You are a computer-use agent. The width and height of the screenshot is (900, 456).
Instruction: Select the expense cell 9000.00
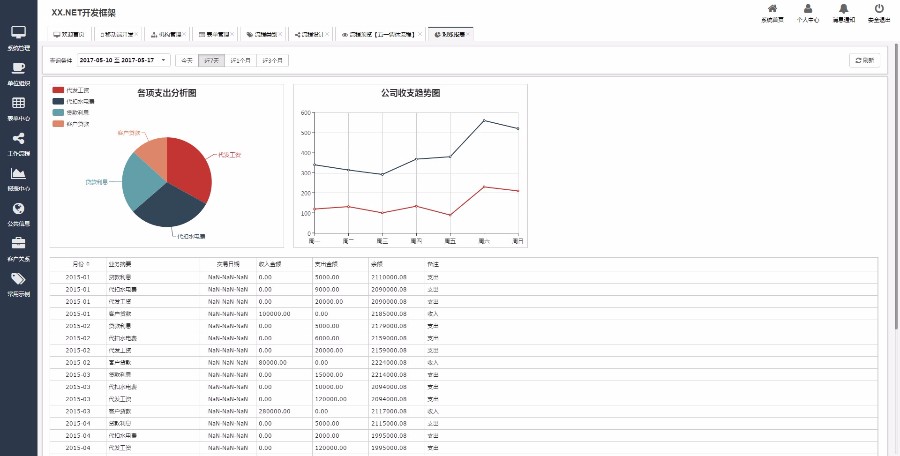pyautogui.click(x=341, y=289)
